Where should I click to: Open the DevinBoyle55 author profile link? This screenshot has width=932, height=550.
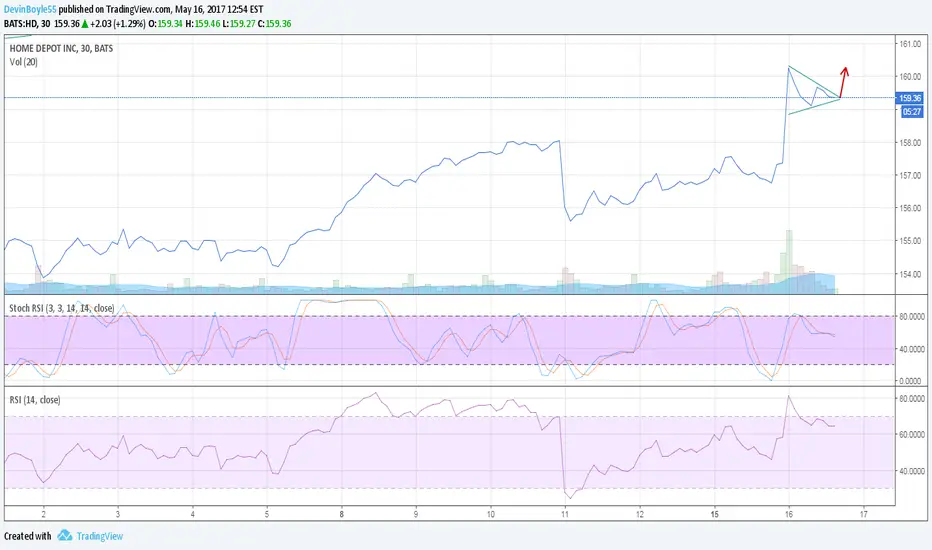[30, 10]
